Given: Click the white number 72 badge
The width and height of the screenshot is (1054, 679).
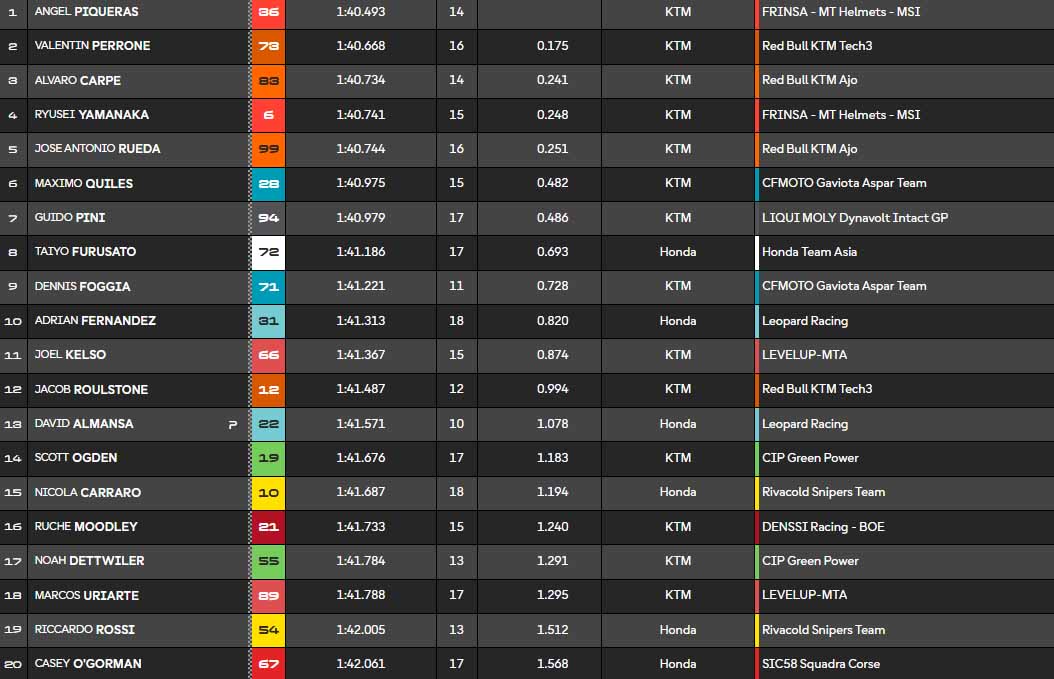Looking at the screenshot, I should [x=268, y=252].
